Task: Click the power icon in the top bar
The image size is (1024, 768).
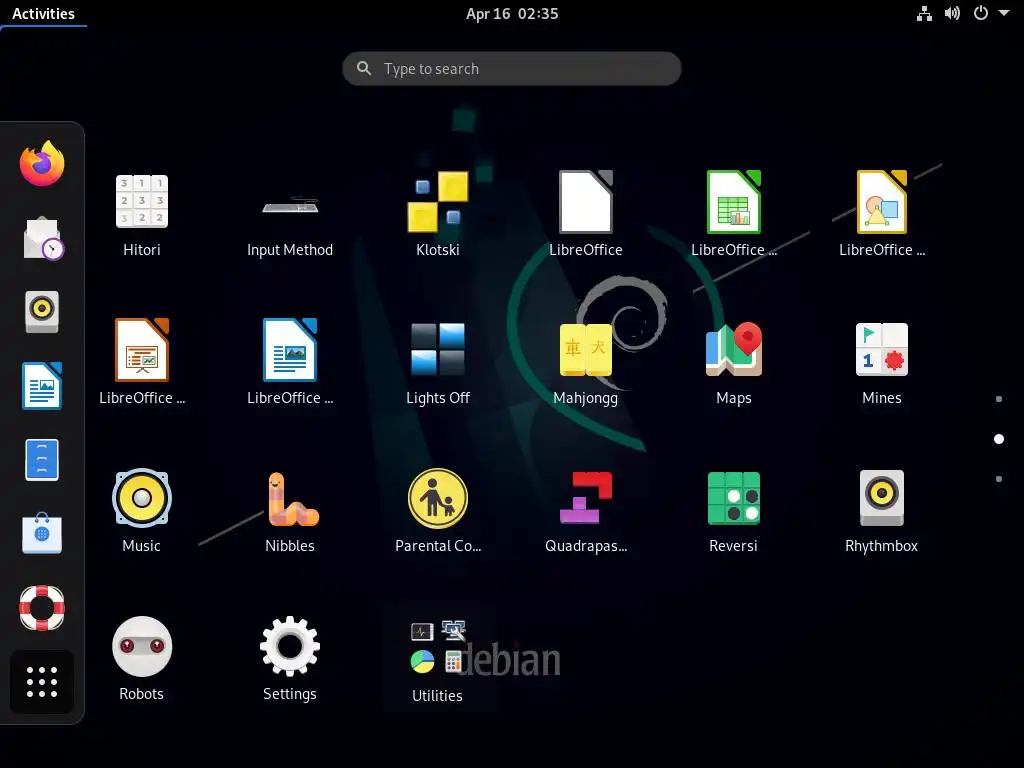Action: tap(981, 13)
